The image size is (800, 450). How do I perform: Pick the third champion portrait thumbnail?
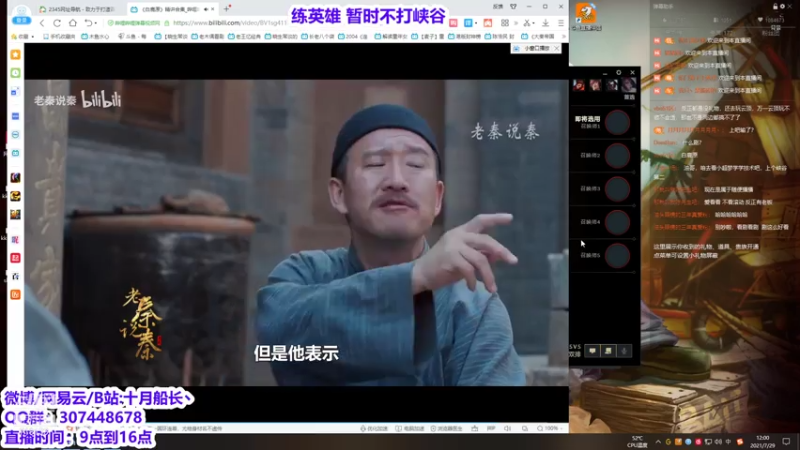[x=612, y=85]
